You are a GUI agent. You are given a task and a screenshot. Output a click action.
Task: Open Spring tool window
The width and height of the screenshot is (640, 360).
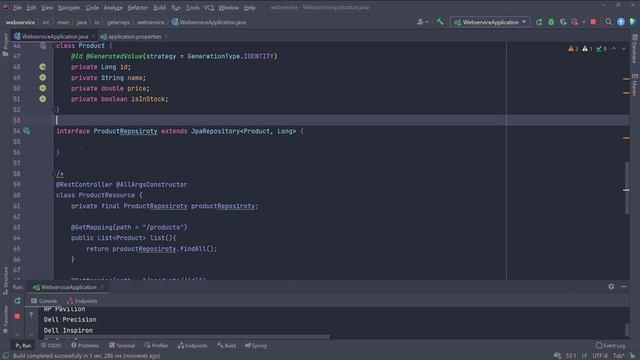[256, 345]
